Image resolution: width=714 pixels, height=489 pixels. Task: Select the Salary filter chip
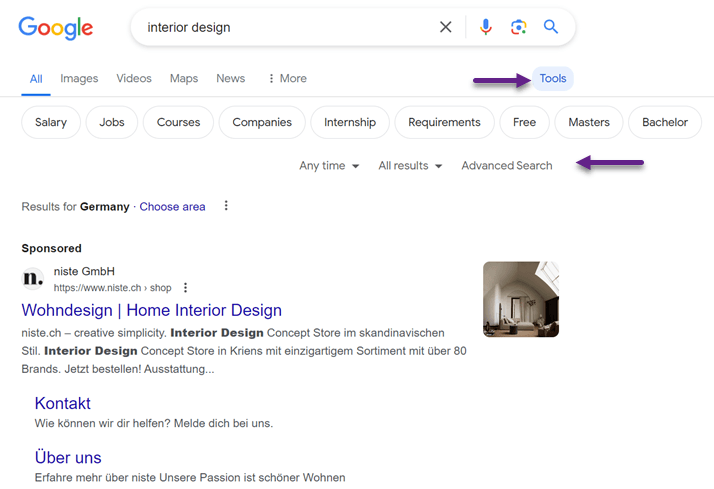pos(51,122)
